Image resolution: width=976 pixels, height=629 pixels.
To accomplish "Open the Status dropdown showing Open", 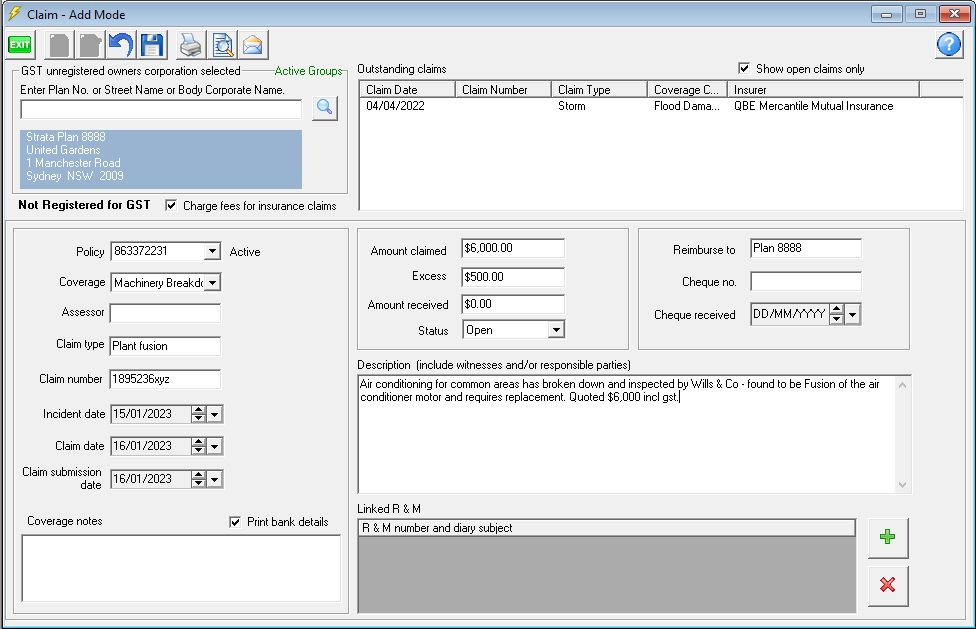I will 556,330.
